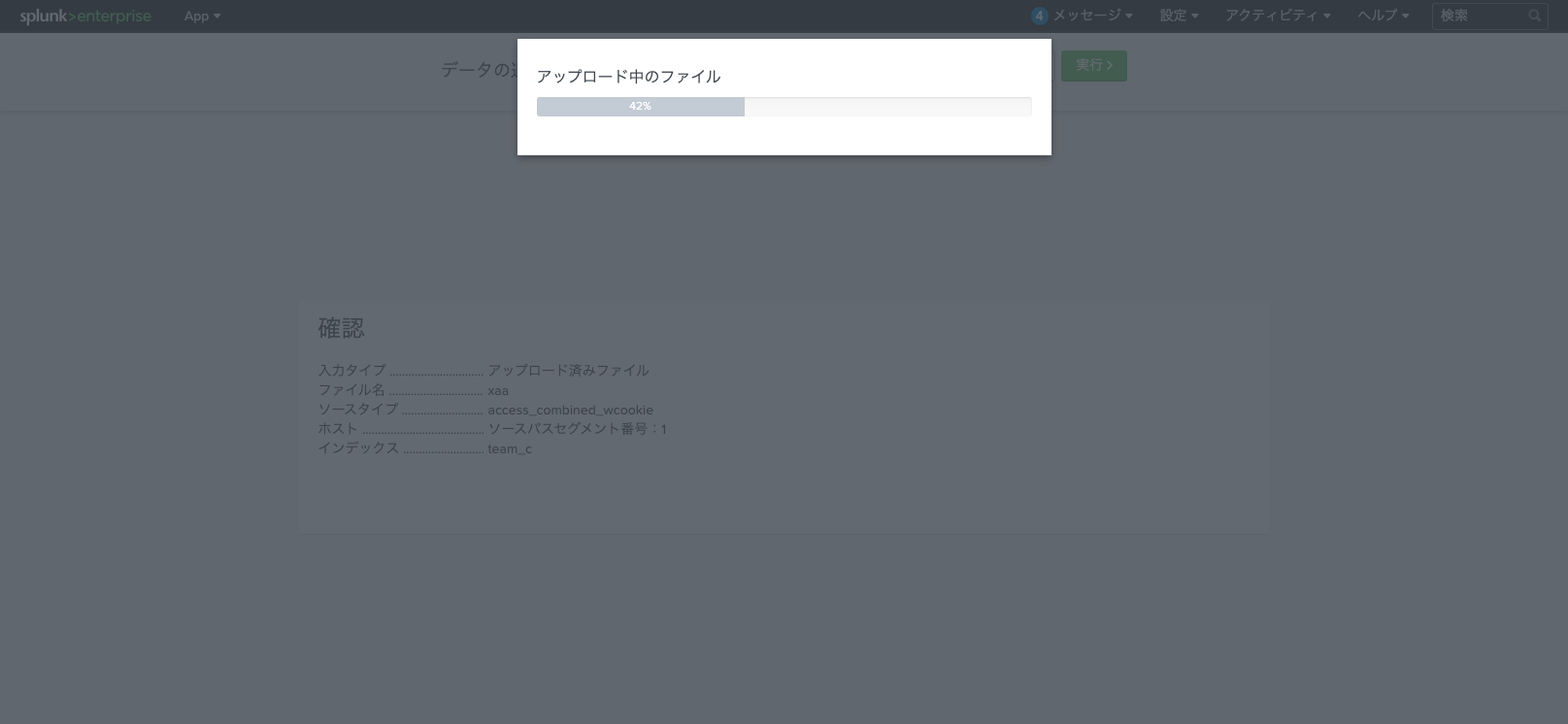Click the アップロード中のファイル dialog title
The height and width of the screenshot is (724, 1568).
click(628, 76)
